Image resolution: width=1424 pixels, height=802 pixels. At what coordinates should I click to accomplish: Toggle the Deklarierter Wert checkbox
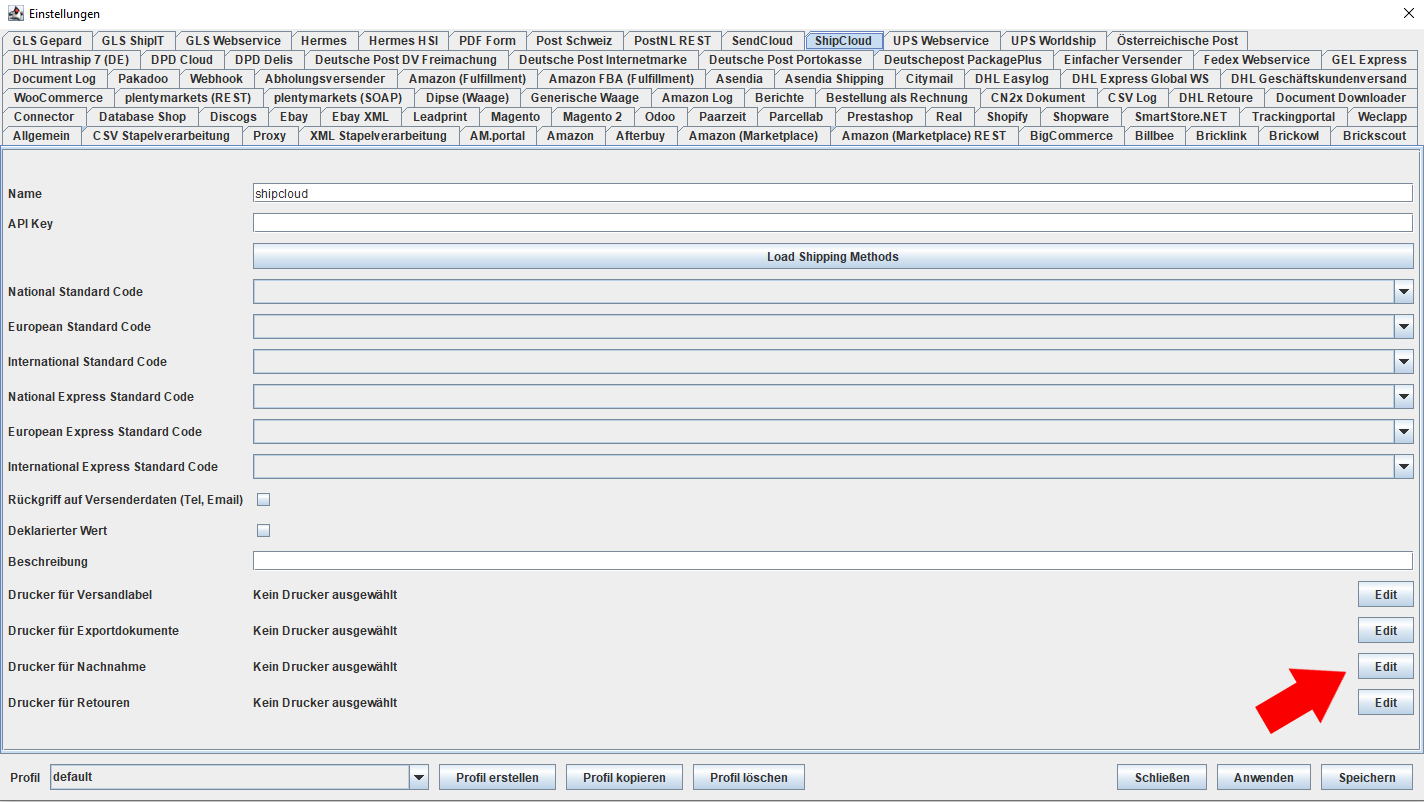264,531
